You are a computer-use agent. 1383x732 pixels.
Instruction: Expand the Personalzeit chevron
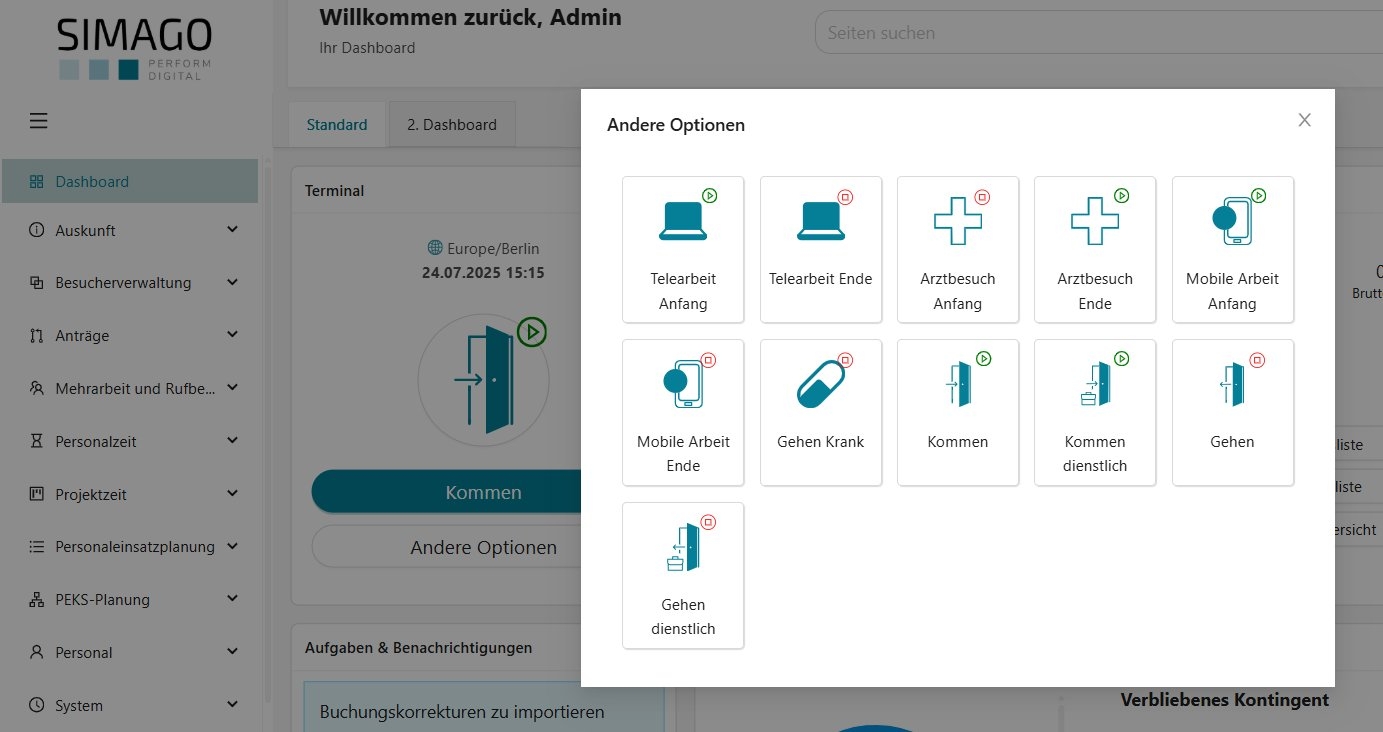[x=233, y=441]
